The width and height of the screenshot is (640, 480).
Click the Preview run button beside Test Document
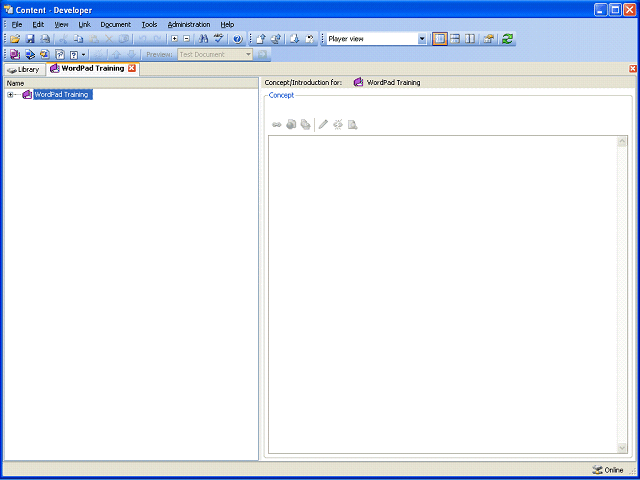tap(262, 54)
